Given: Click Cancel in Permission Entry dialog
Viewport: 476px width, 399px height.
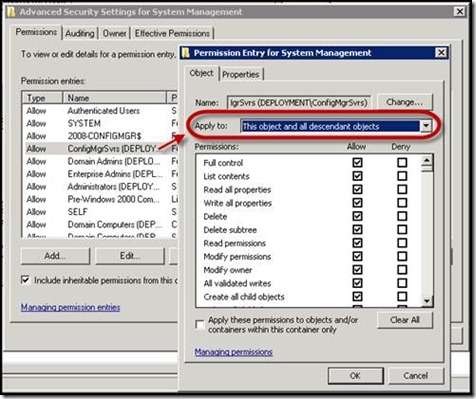Looking at the screenshot, I should pyautogui.click(x=416, y=376).
